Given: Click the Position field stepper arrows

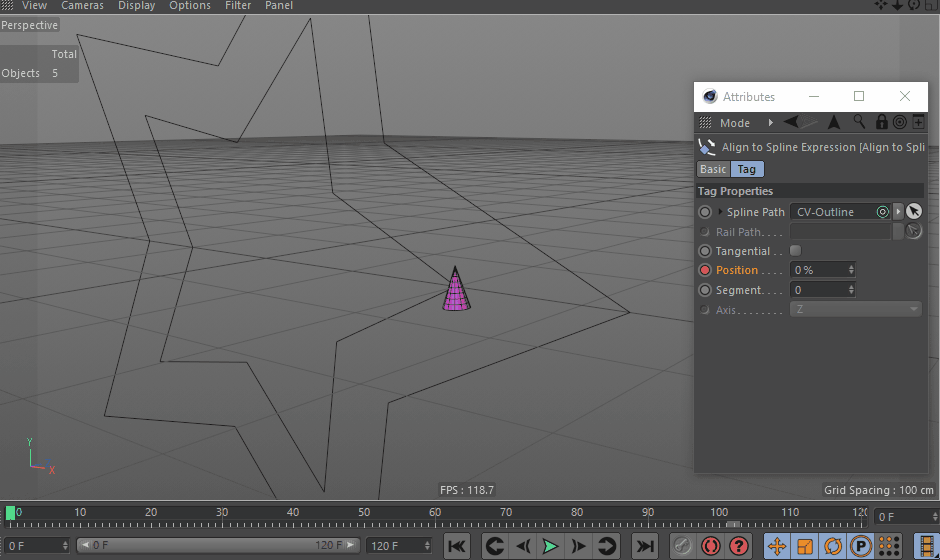Looking at the screenshot, I should pyautogui.click(x=851, y=270).
